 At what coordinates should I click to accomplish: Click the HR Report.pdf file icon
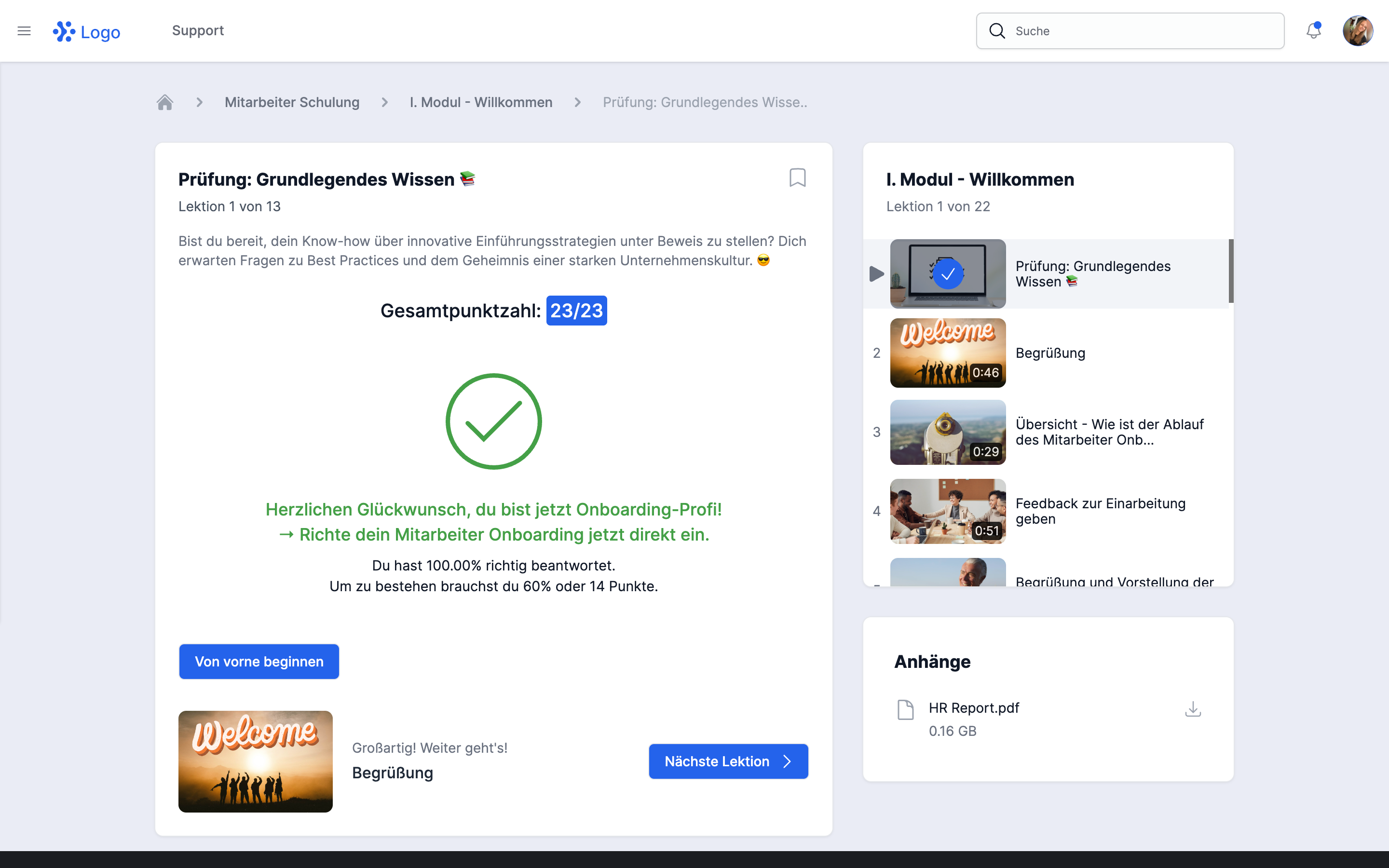point(905,709)
